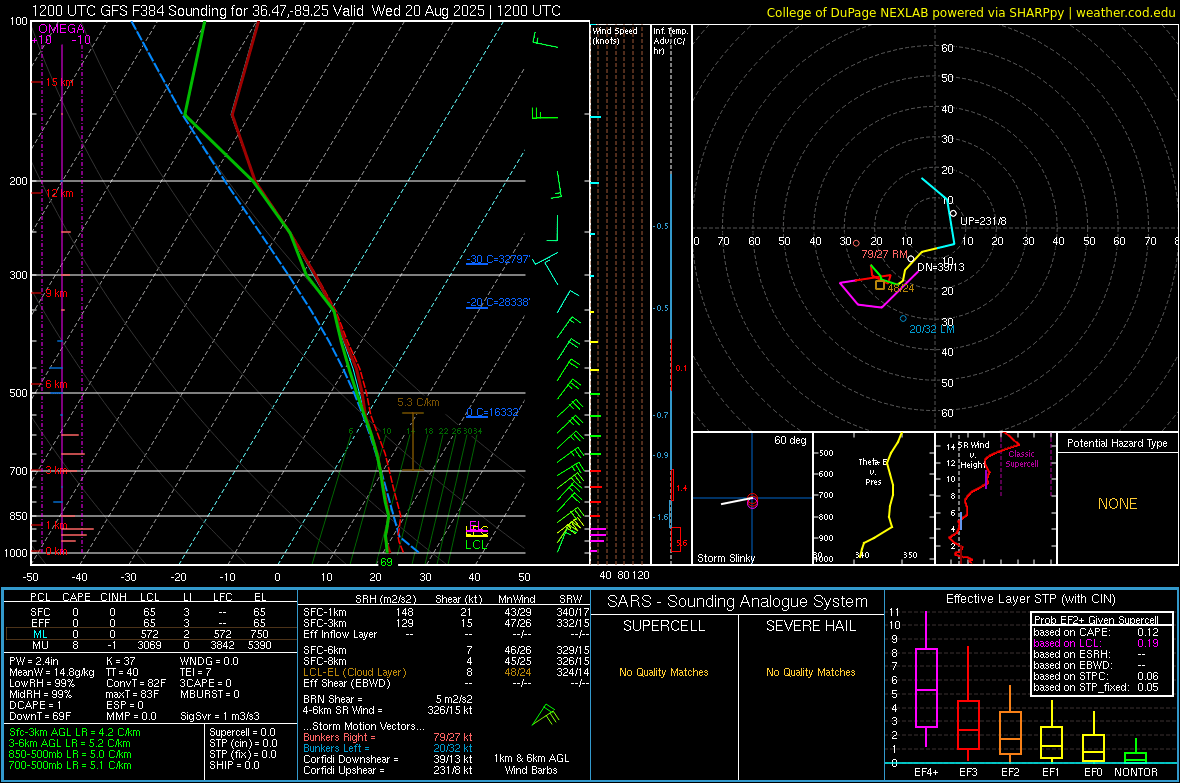Click the Corfidi Upshear = 231/8 kt line
1180x783 pixels.
[x=388, y=770]
